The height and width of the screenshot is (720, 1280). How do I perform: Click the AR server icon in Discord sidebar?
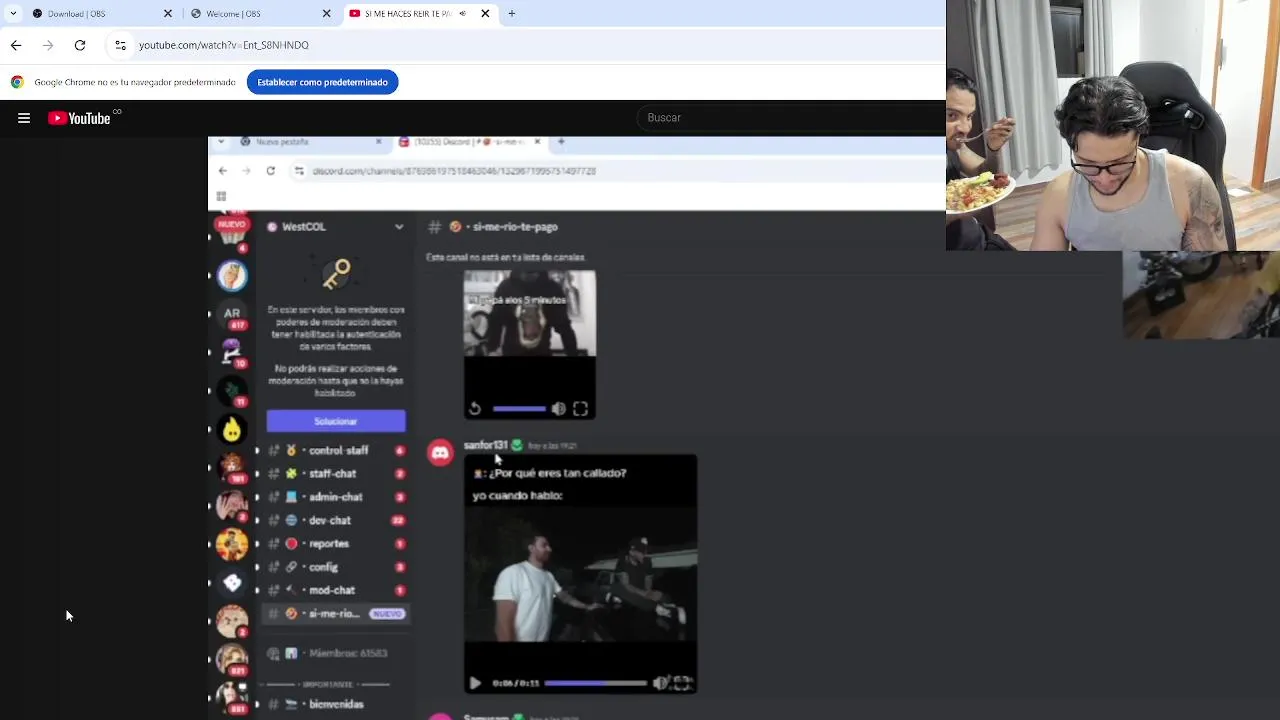click(232, 314)
